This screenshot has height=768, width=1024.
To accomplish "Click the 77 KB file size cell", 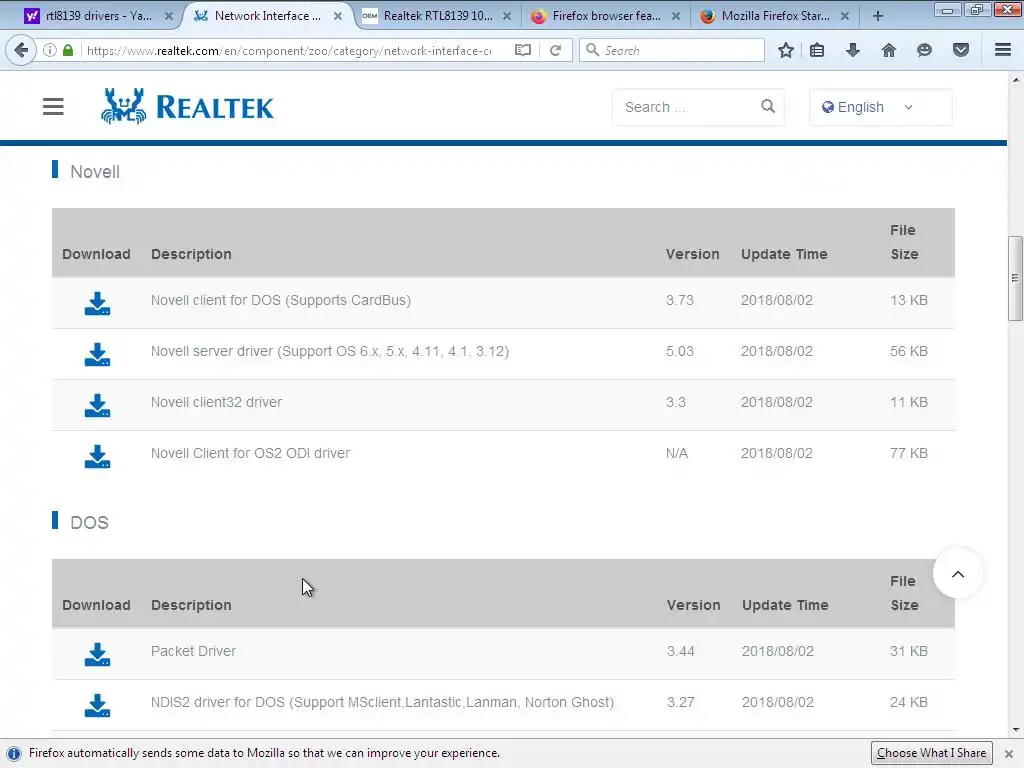I will [x=908, y=453].
